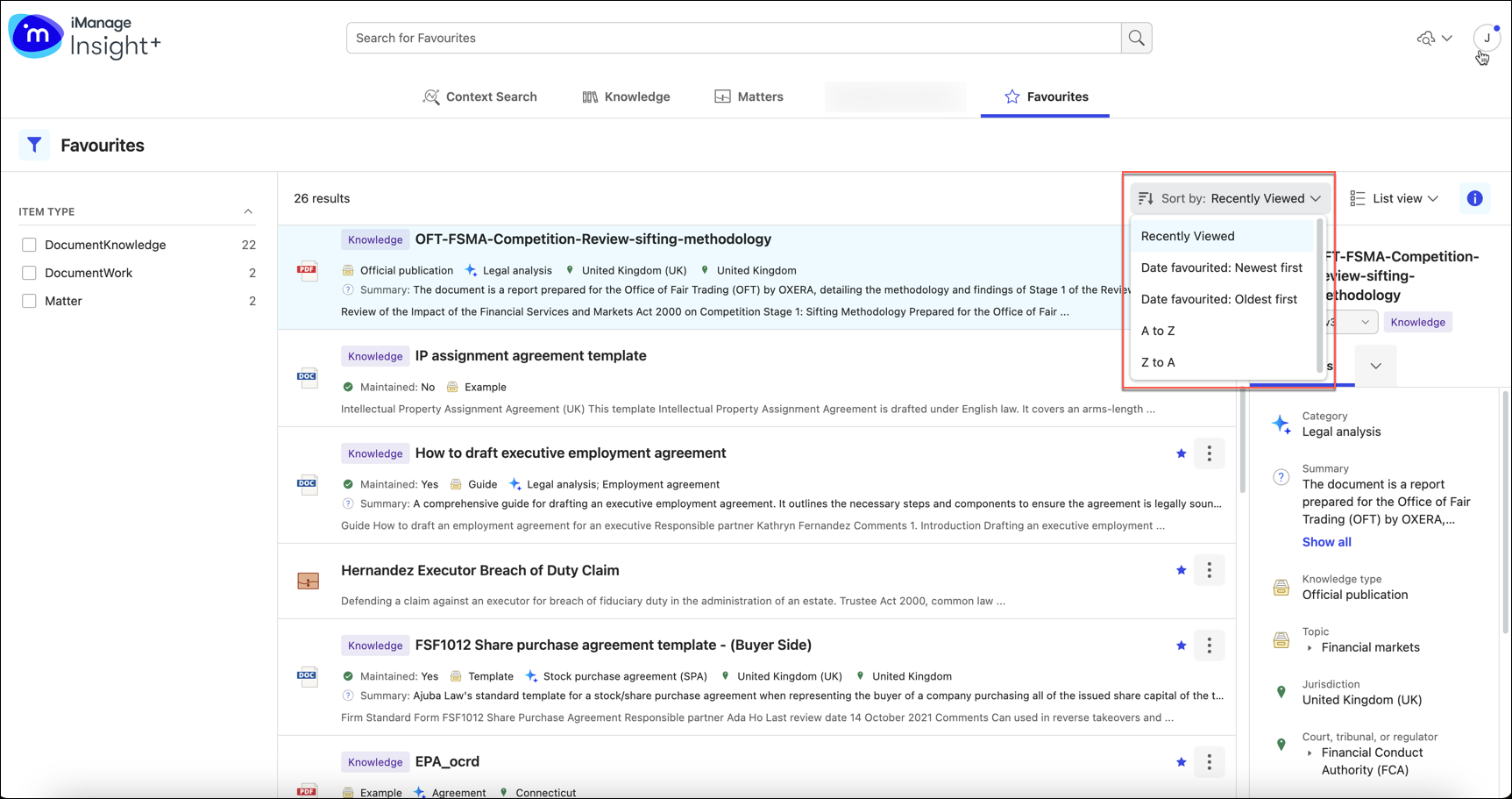Select A to Z sort option
The image size is (1512, 799).
1158,331
